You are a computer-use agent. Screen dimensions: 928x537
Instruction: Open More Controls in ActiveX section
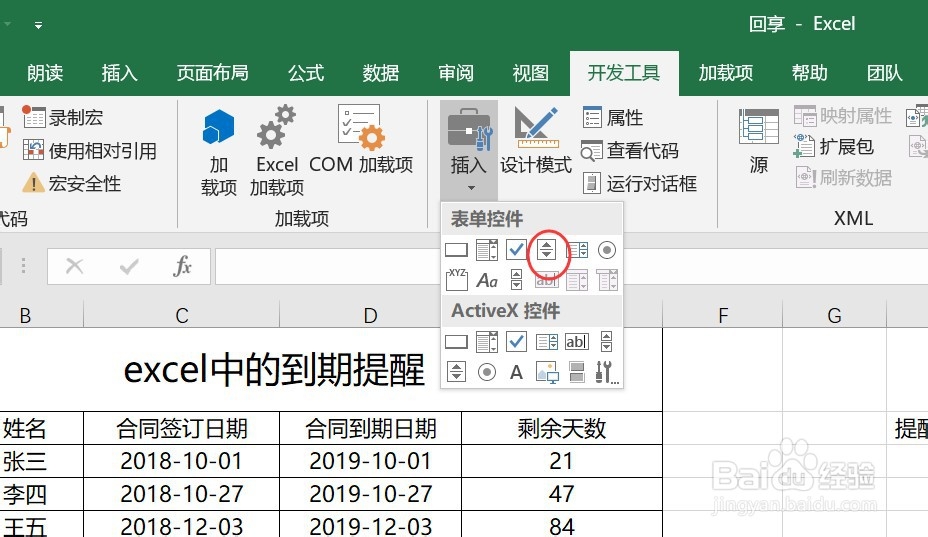pyautogui.click(x=607, y=372)
